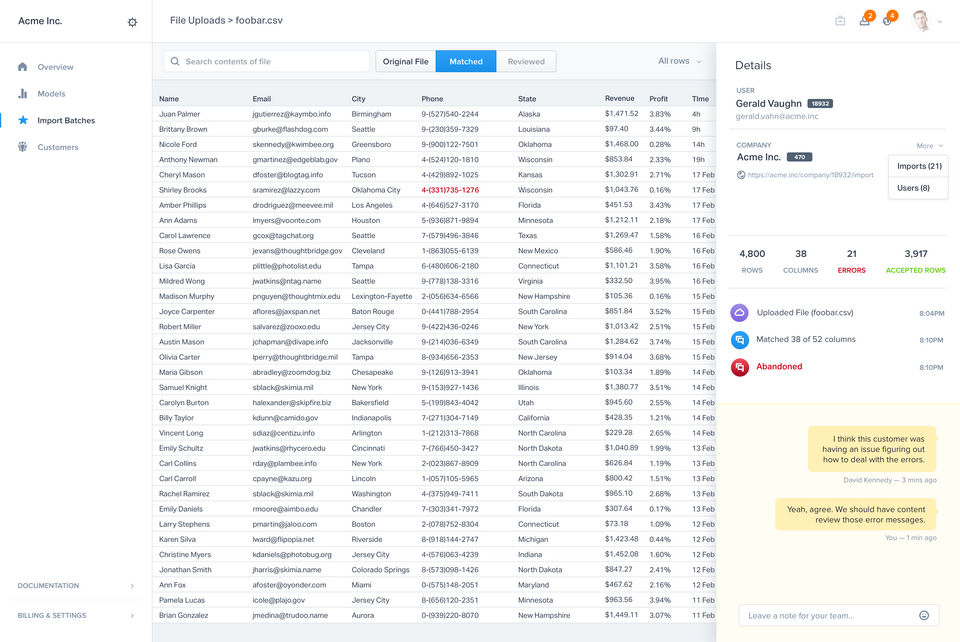
Task: Sort by the State column header
Action: (x=527, y=99)
